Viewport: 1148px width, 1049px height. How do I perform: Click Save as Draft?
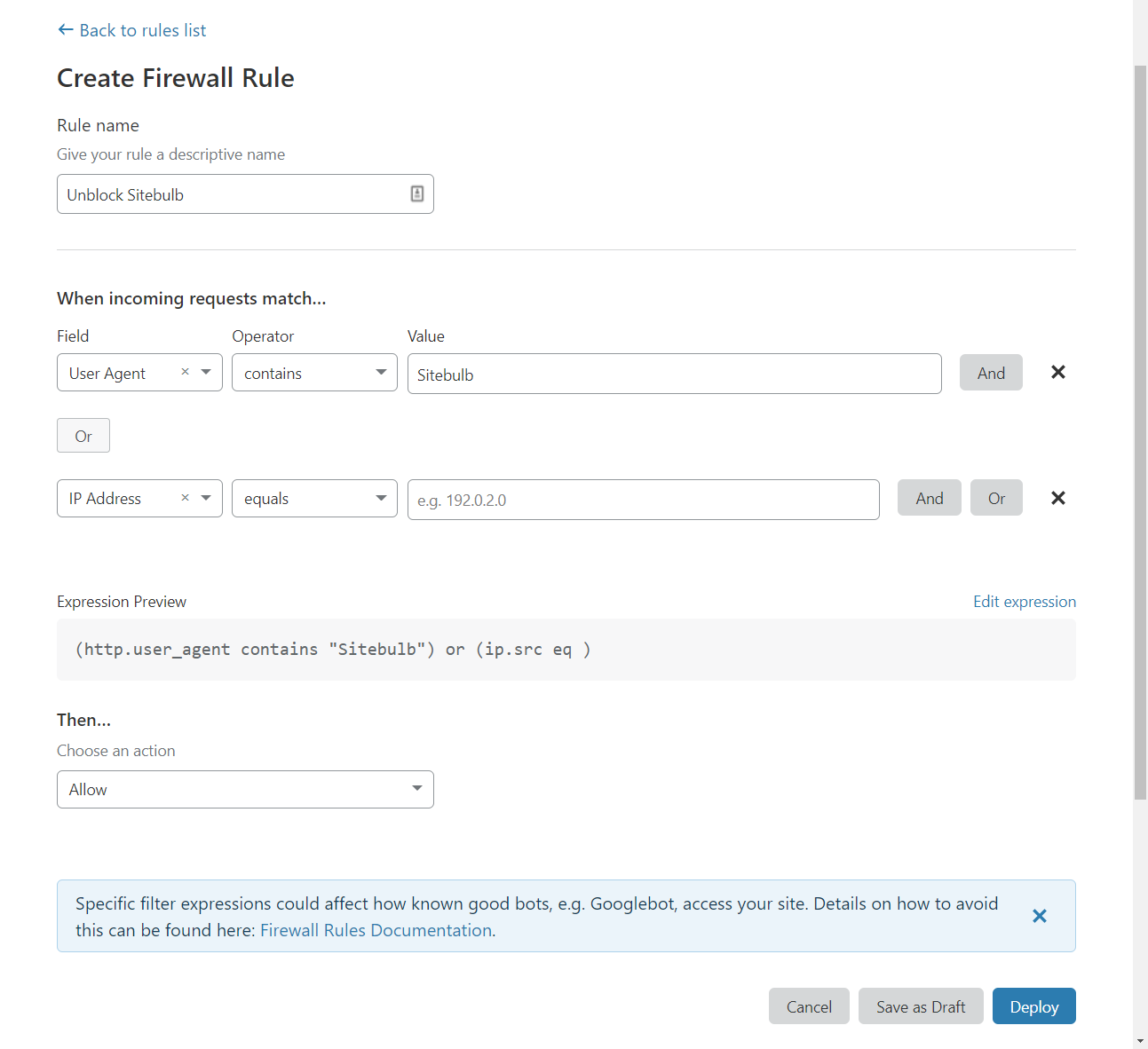pyautogui.click(x=921, y=1006)
